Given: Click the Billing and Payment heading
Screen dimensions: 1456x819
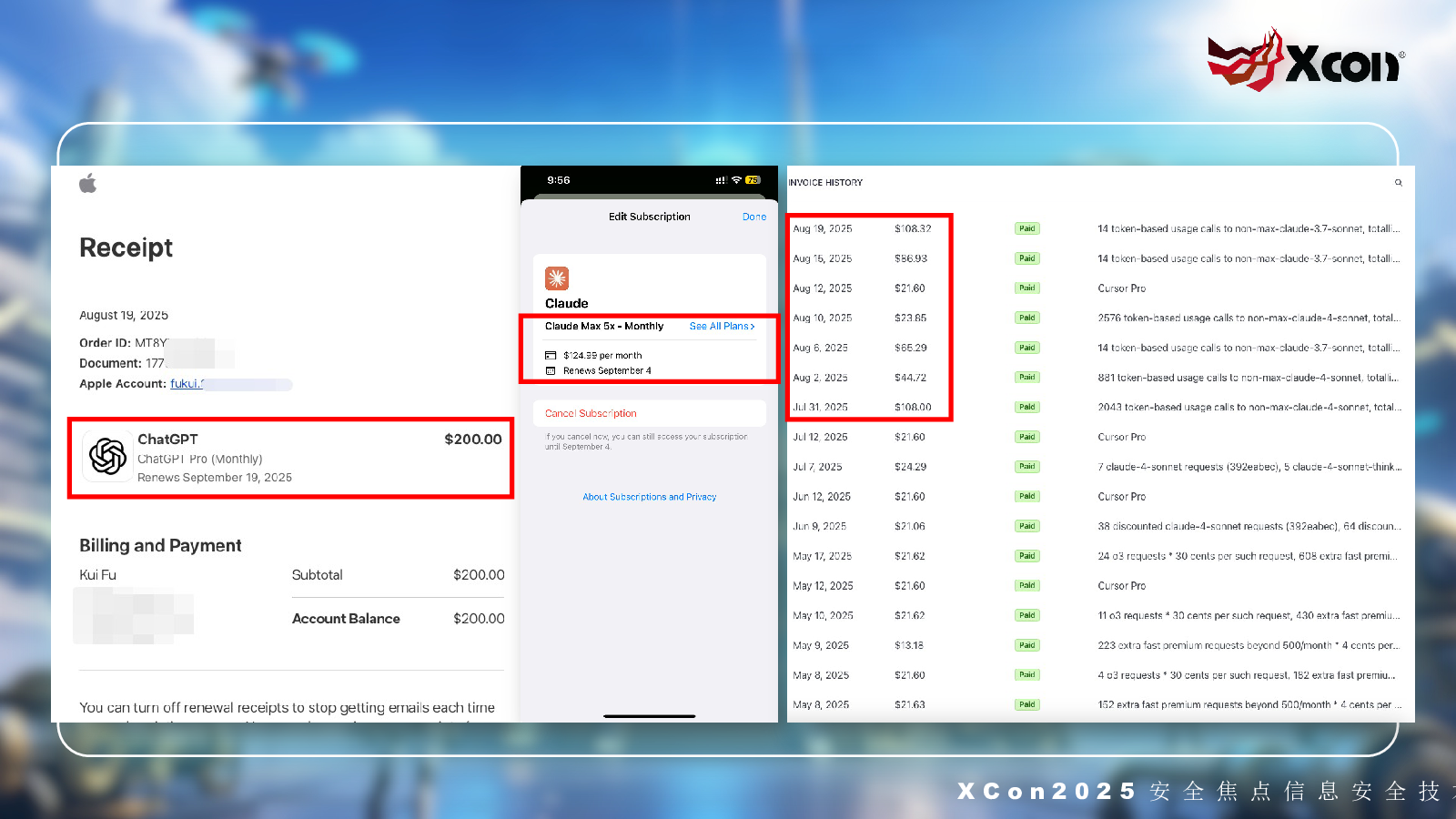Looking at the screenshot, I should (x=160, y=545).
